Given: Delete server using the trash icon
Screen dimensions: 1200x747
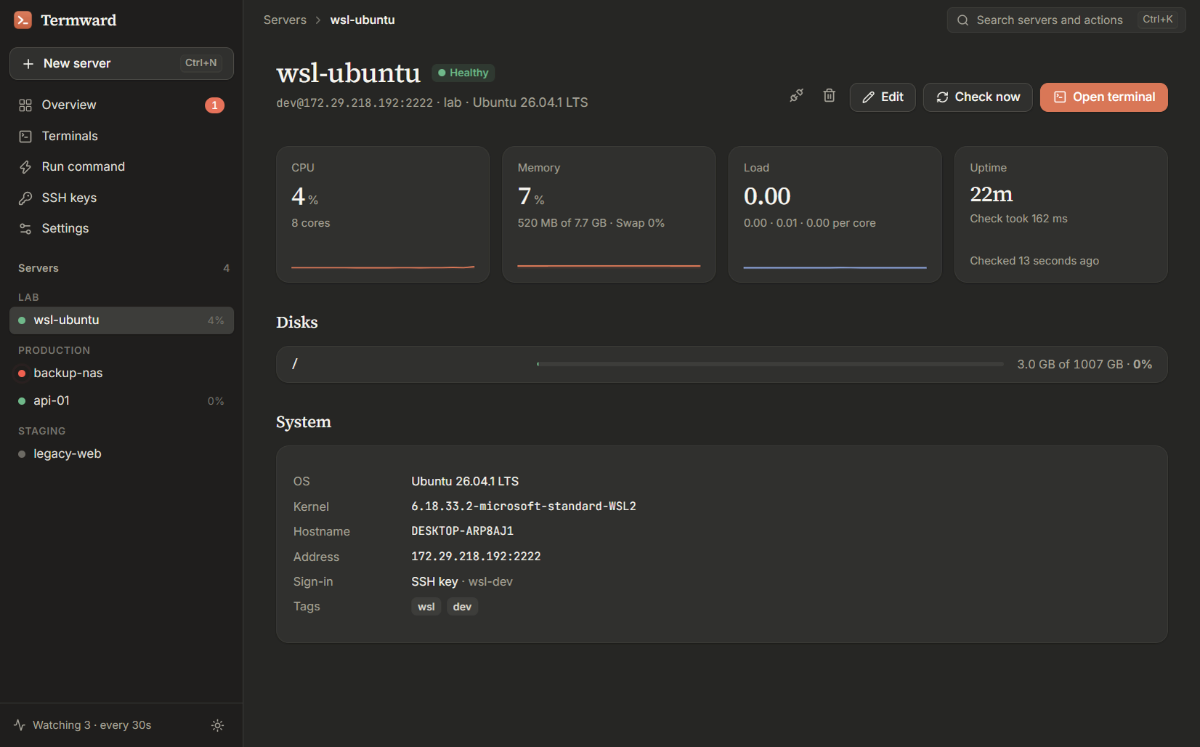Looking at the screenshot, I should pos(829,96).
